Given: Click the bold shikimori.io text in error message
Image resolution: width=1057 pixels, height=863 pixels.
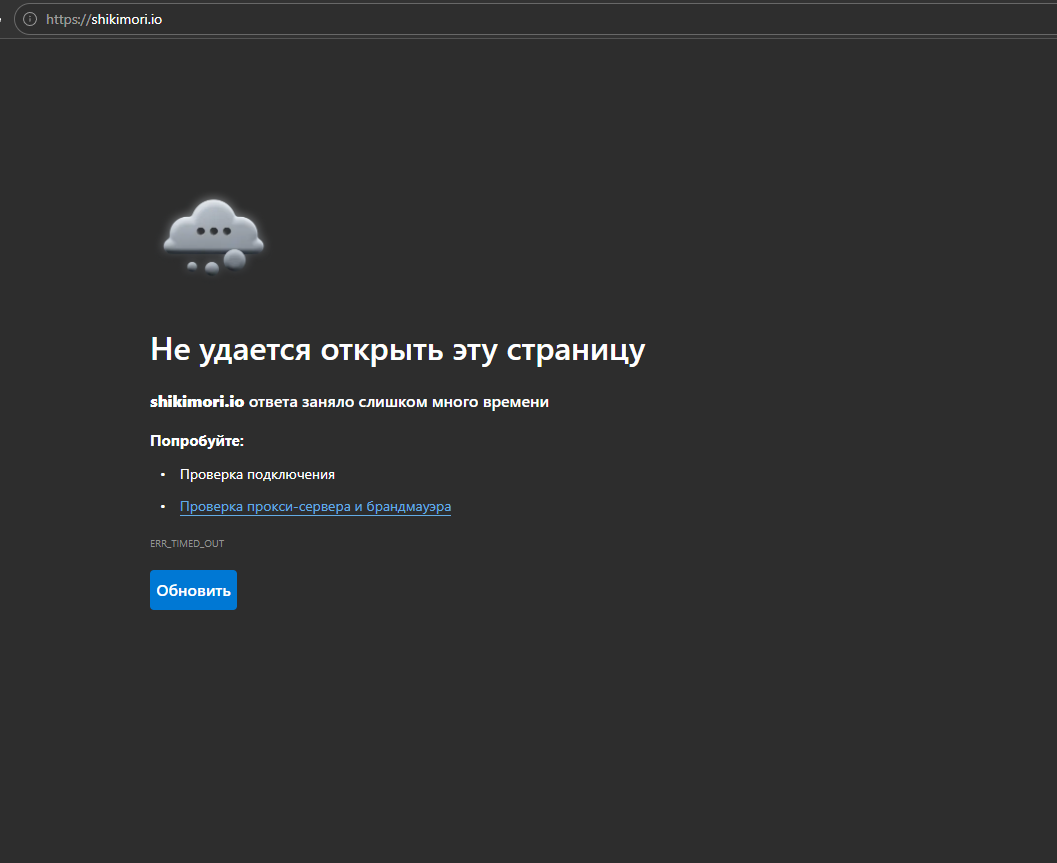Looking at the screenshot, I should click(197, 402).
